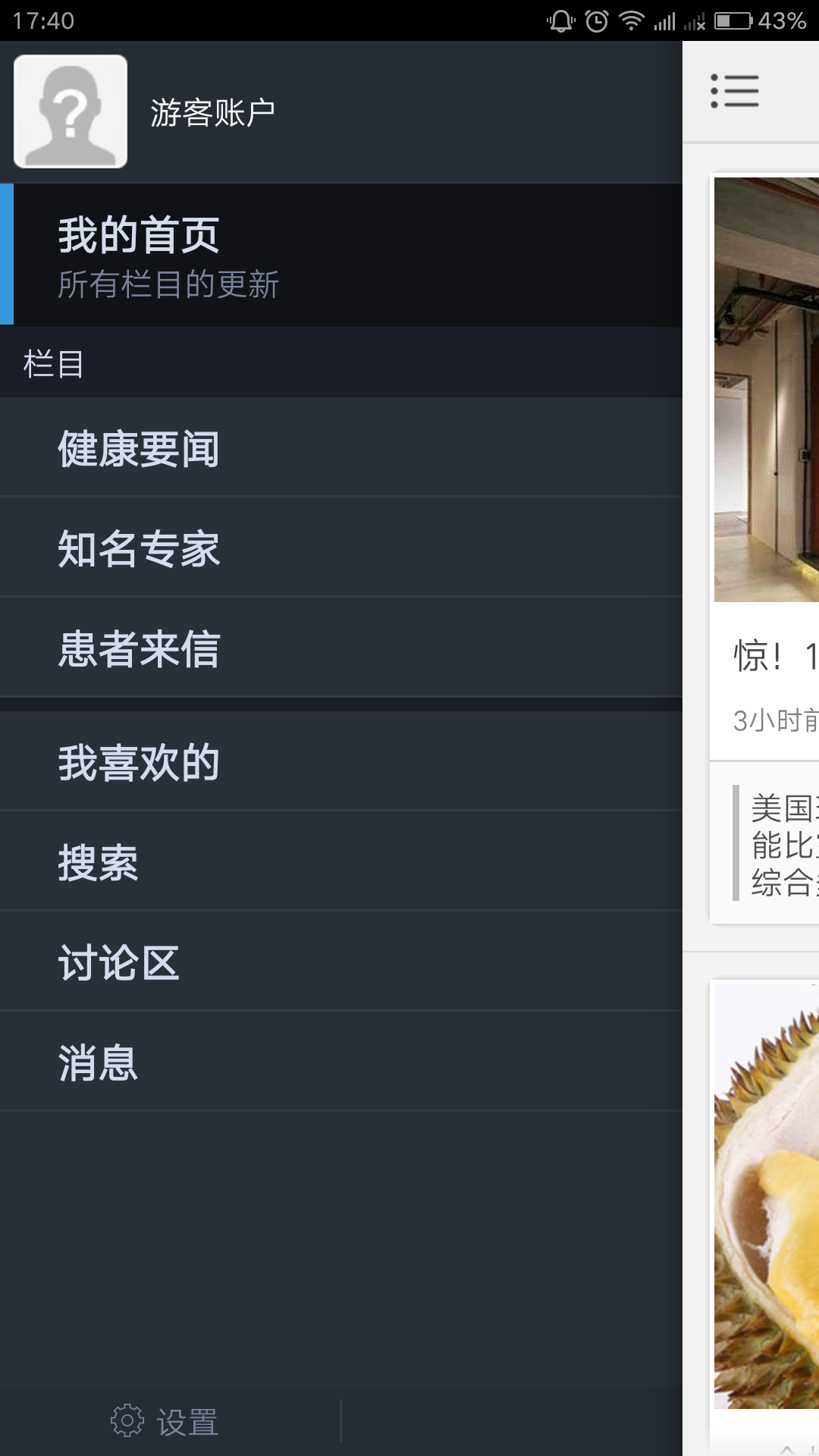Open 我喜欢的 favorites list
The image size is (819, 1456).
(x=341, y=762)
